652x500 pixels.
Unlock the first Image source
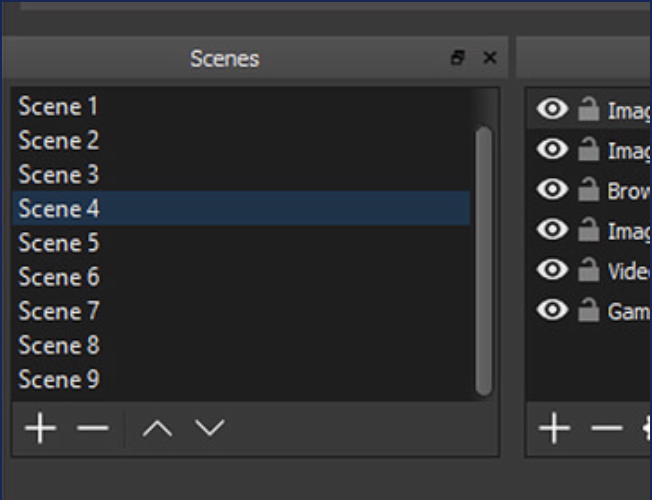pos(588,110)
